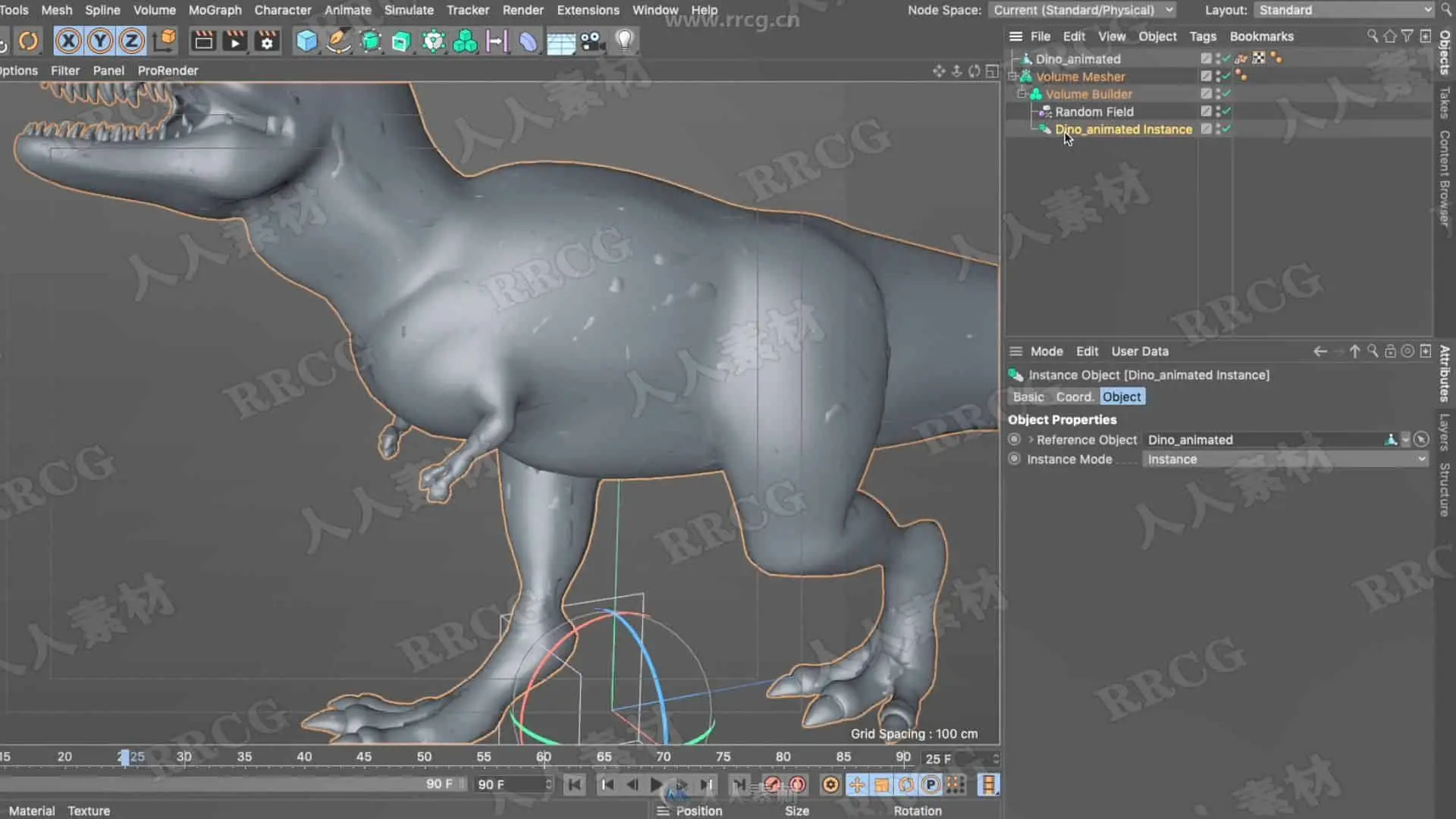Select the Cube primitive icon
The height and width of the screenshot is (819, 1456).
pyautogui.click(x=307, y=41)
